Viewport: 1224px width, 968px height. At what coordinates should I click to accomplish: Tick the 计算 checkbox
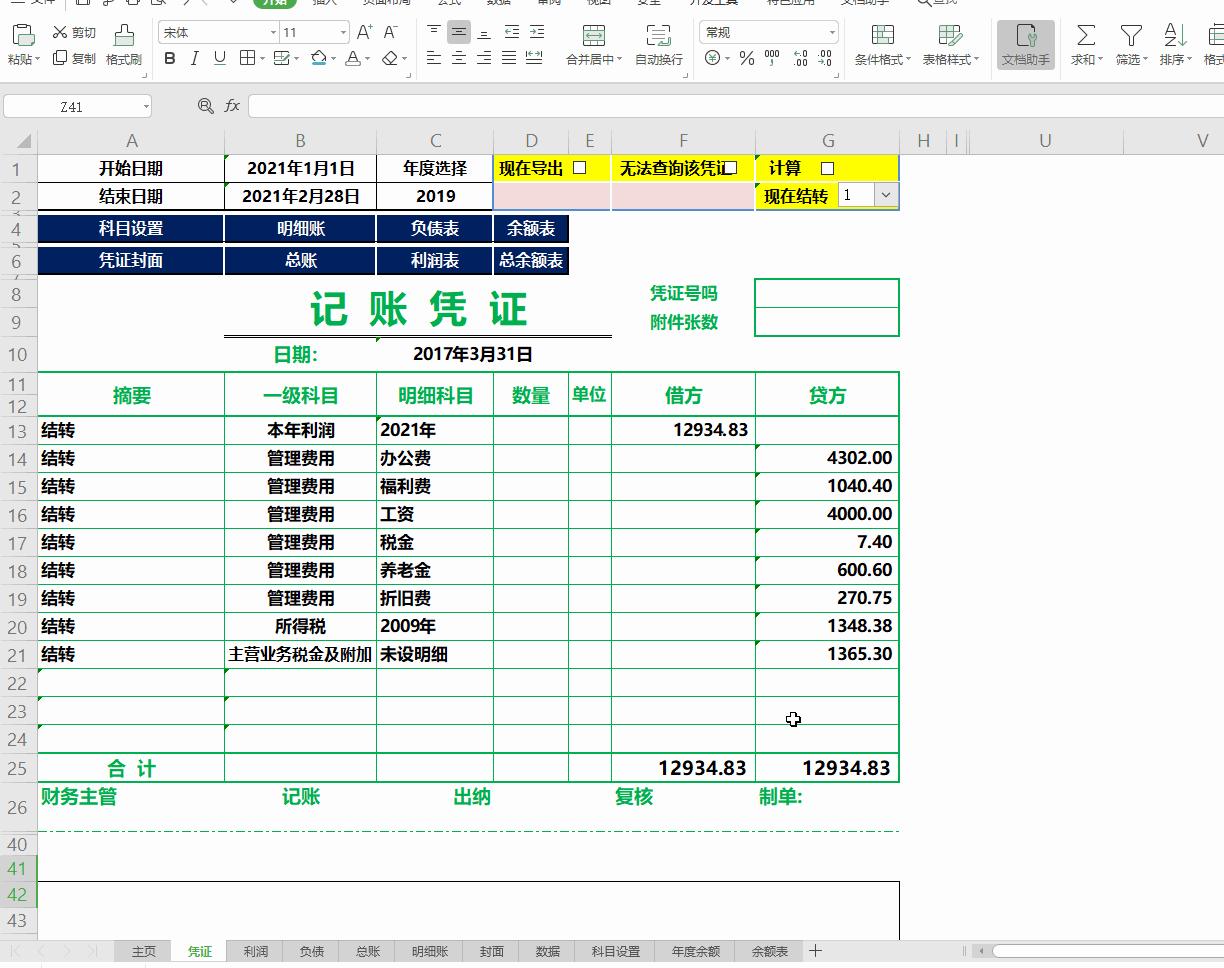[x=827, y=167]
